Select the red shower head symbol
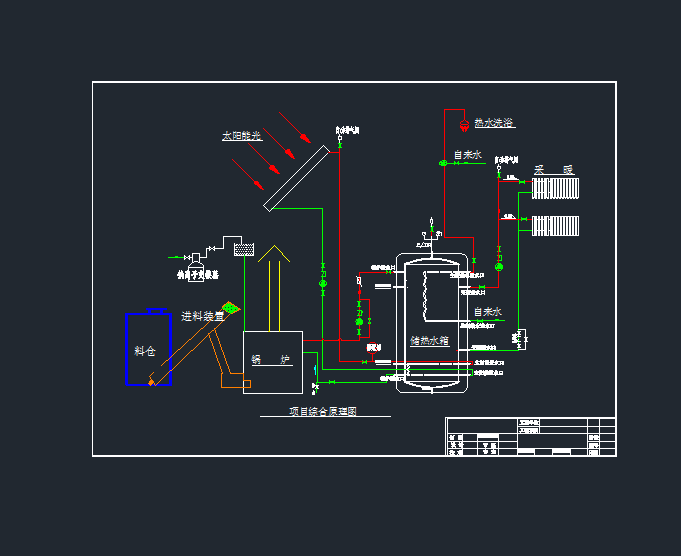This screenshot has width=681, height=556. point(464,126)
